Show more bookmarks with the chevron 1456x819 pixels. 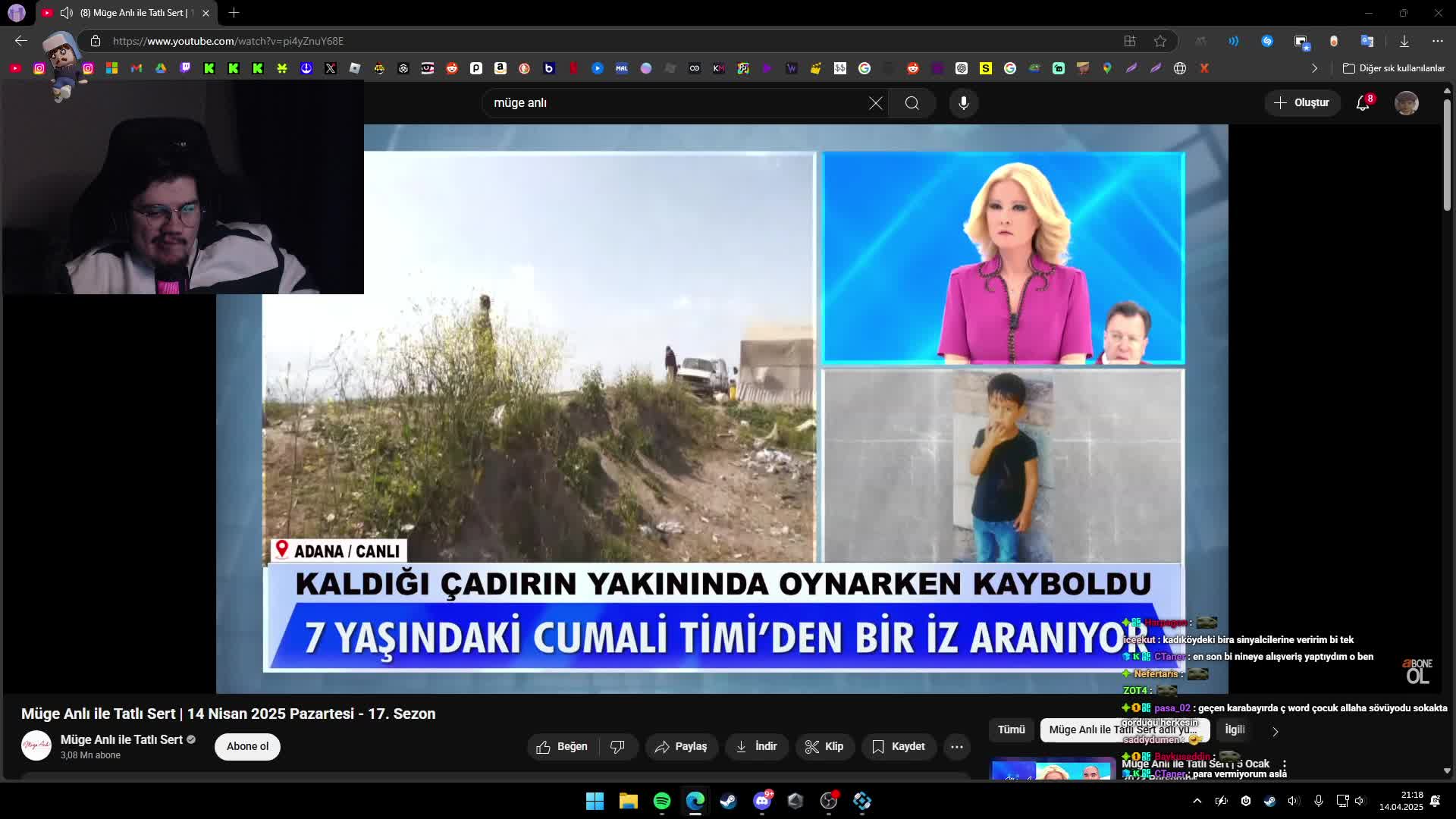[x=1314, y=68]
